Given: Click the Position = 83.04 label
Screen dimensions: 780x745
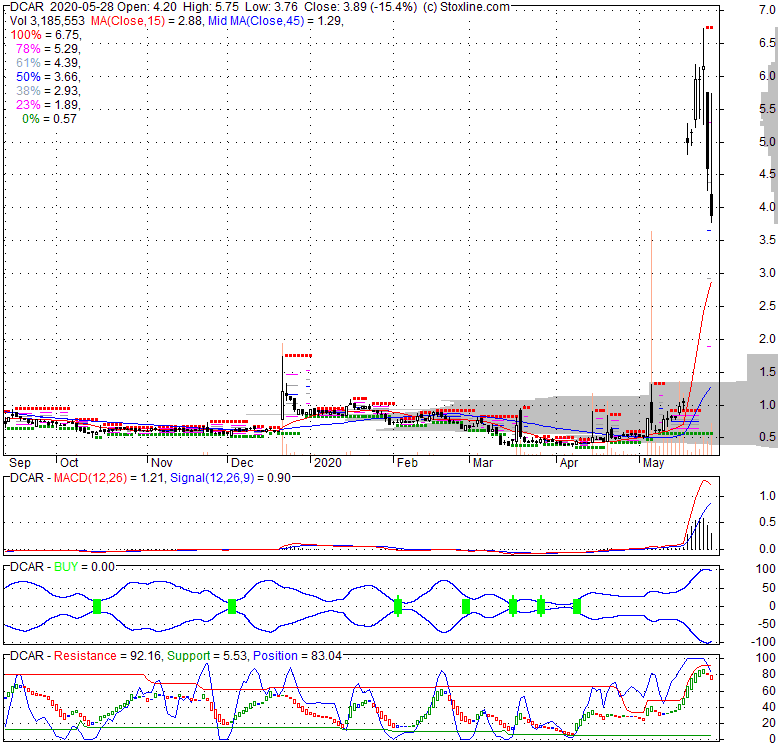Looking at the screenshot, I should [297, 655].
